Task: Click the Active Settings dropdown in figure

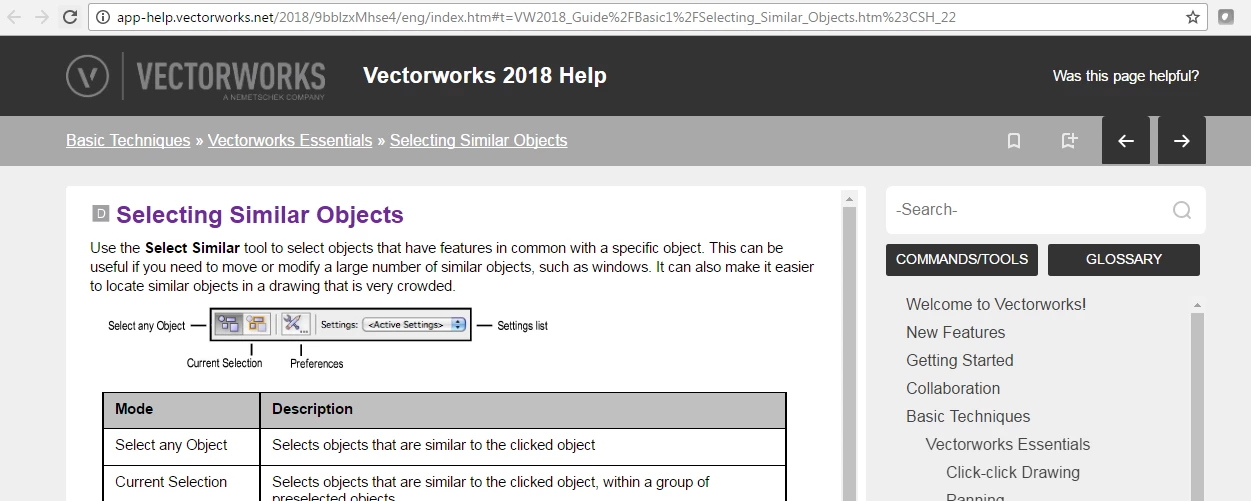Action: 415,324
